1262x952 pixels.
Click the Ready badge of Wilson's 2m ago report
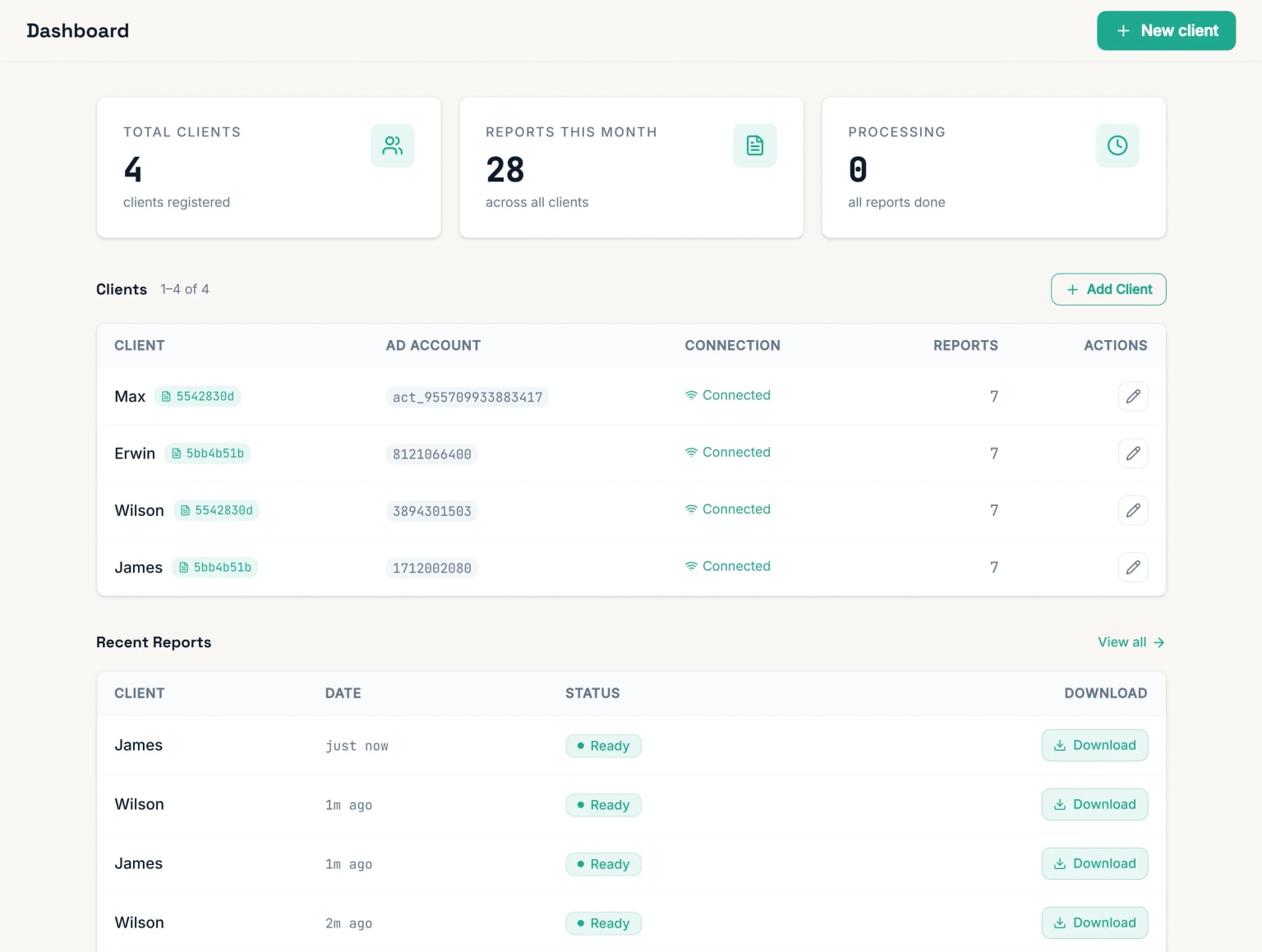tap(604, 923)
